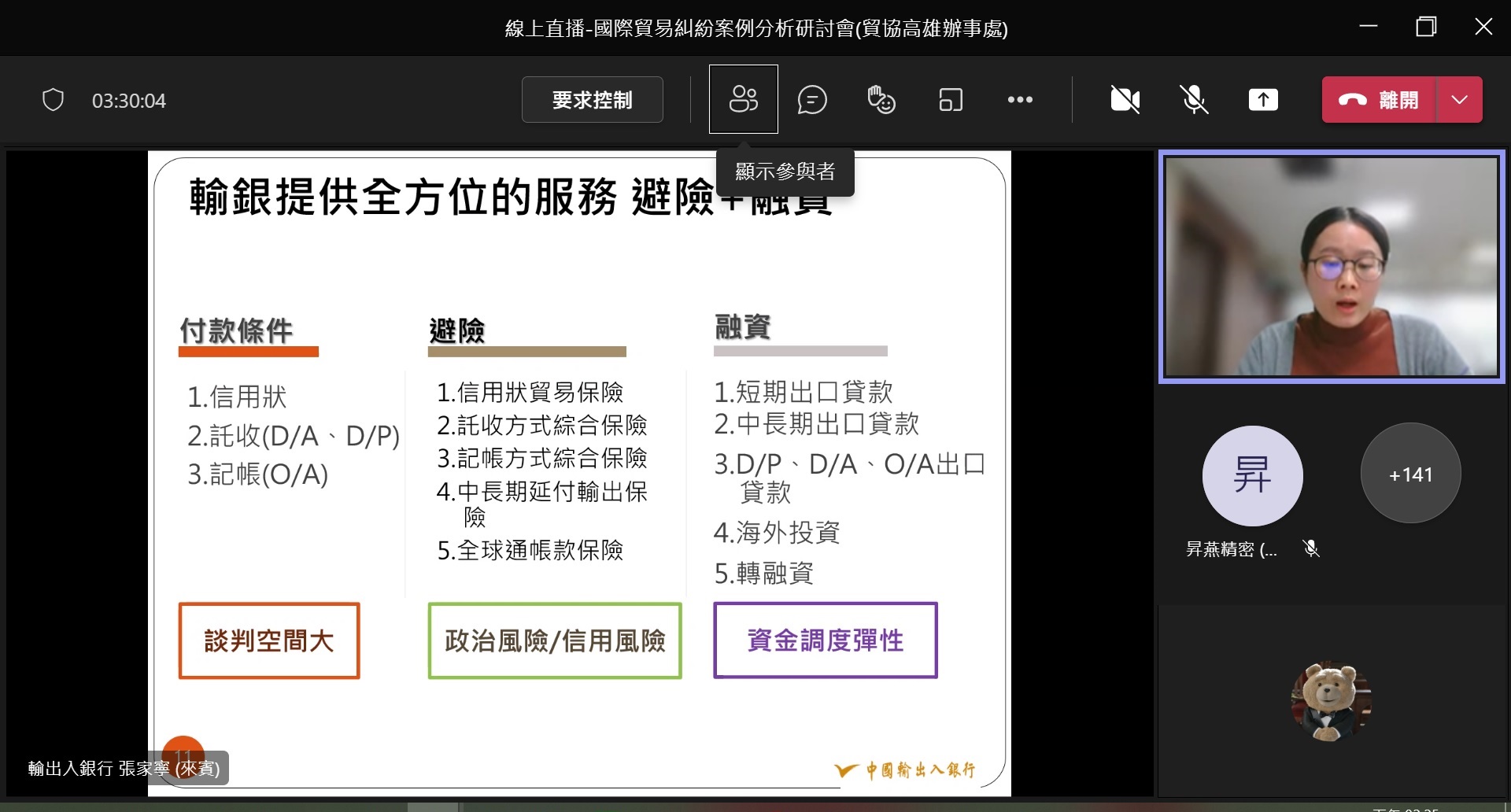Expand the leave options dropdown arrow
This screenshot has width=1511, height=812.
coord(1460,100)
